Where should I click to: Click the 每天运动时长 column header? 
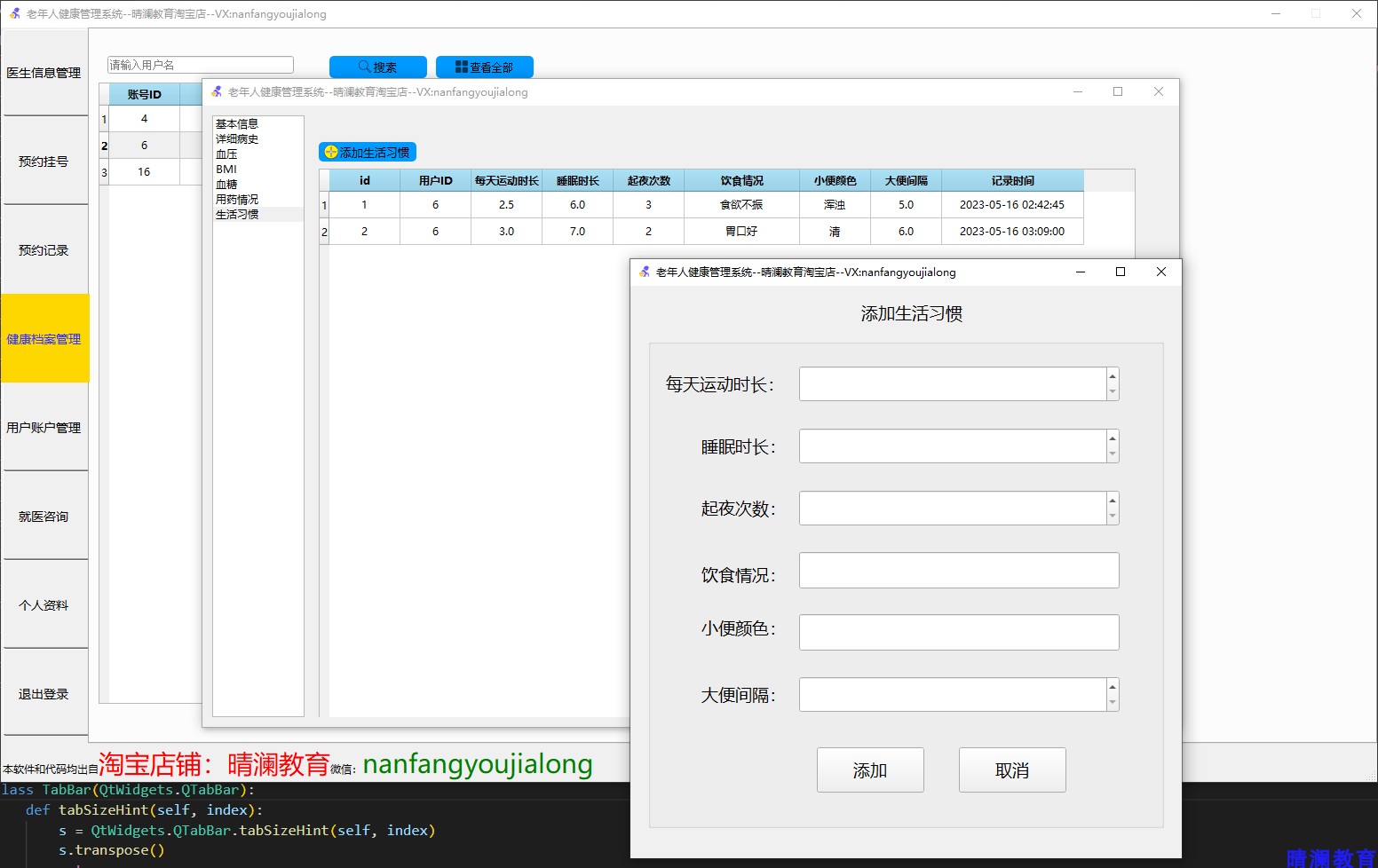click(x=506, y=180)
